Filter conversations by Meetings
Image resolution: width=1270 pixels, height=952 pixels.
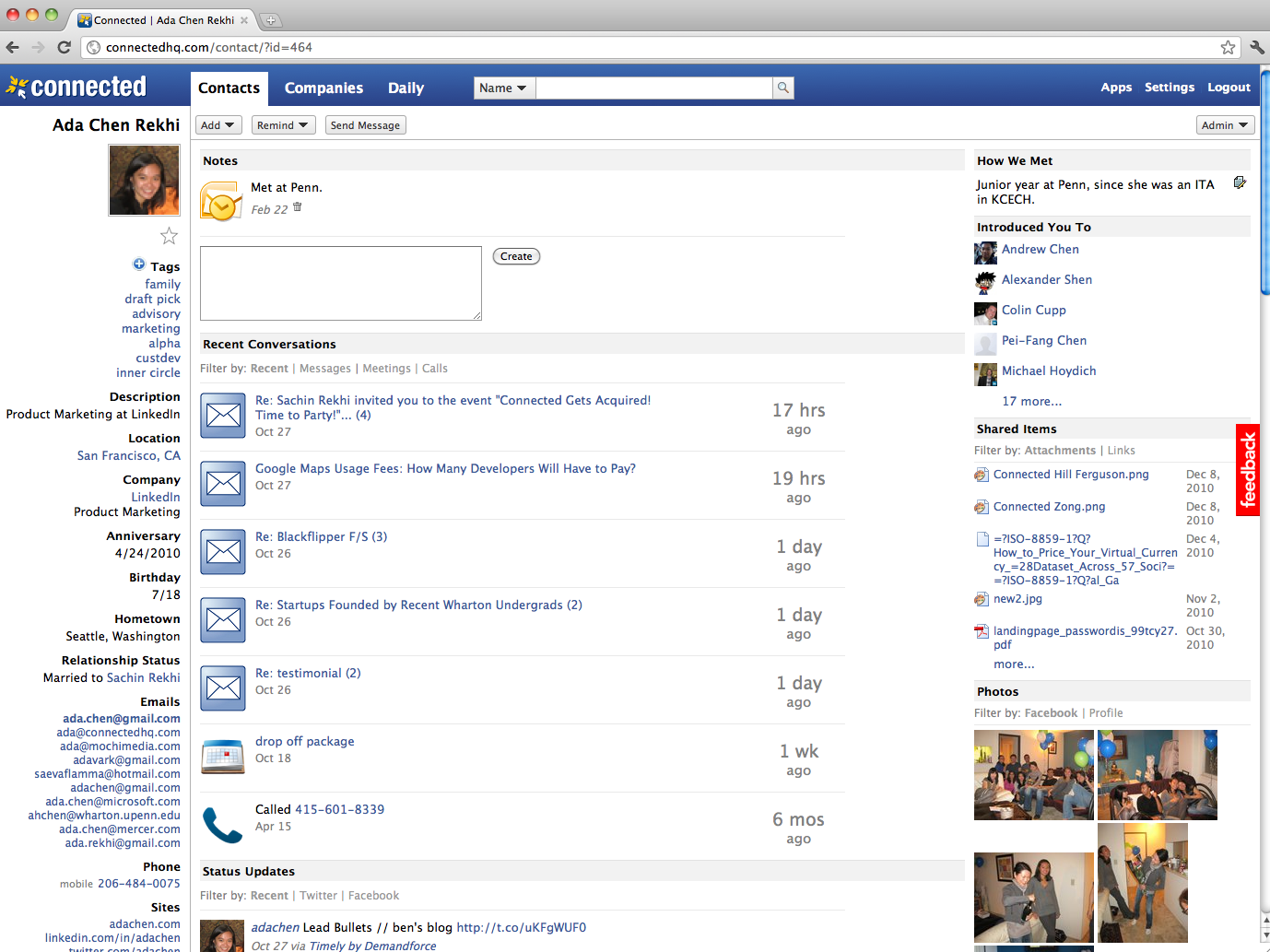point(387,369)
